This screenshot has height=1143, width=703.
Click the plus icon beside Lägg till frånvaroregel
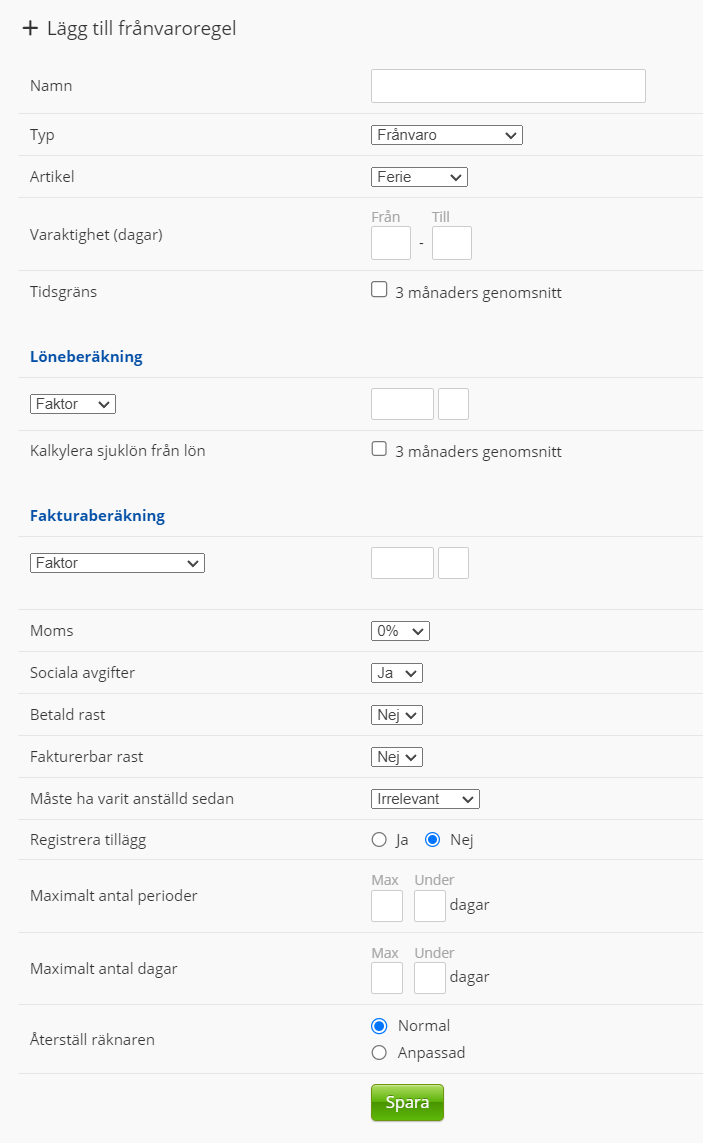coord(30,28)
